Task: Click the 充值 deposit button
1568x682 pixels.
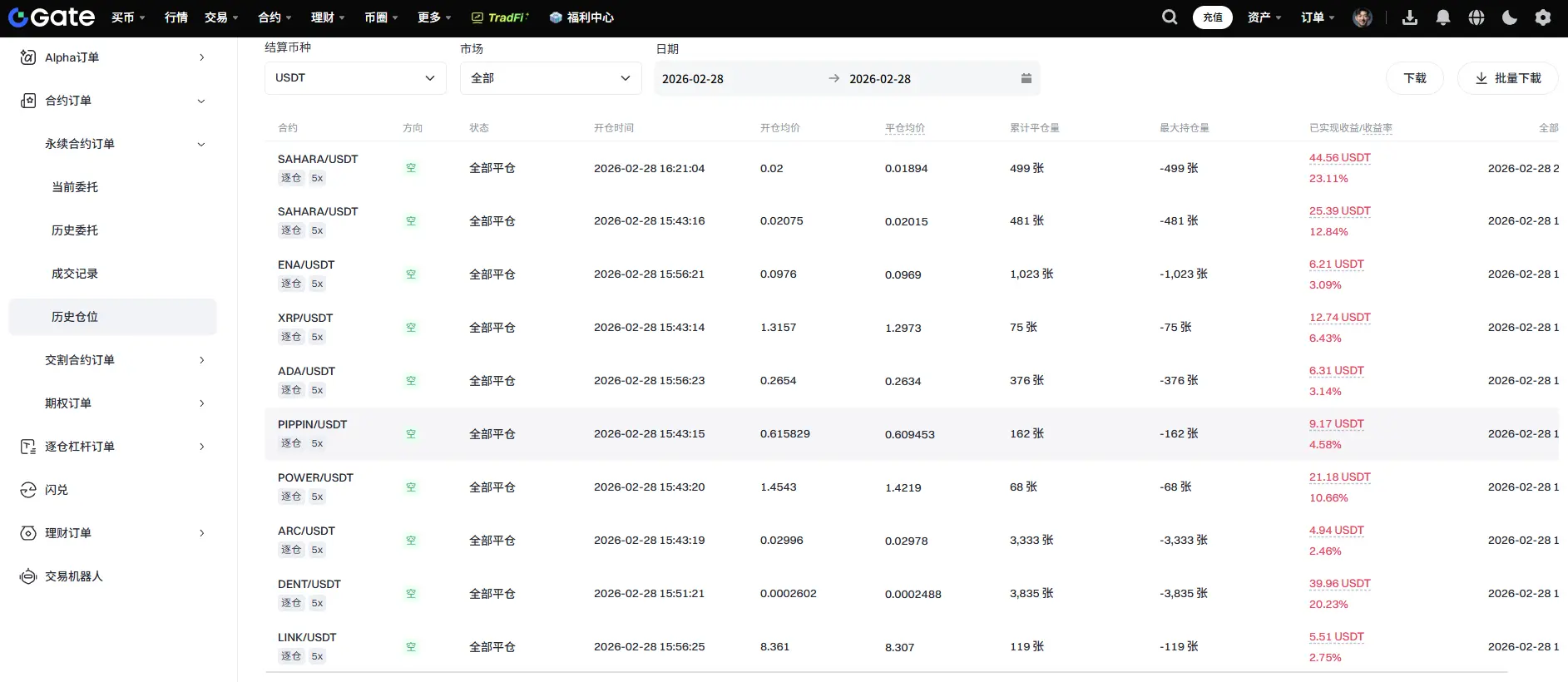Action: [x=1213, y=17]
